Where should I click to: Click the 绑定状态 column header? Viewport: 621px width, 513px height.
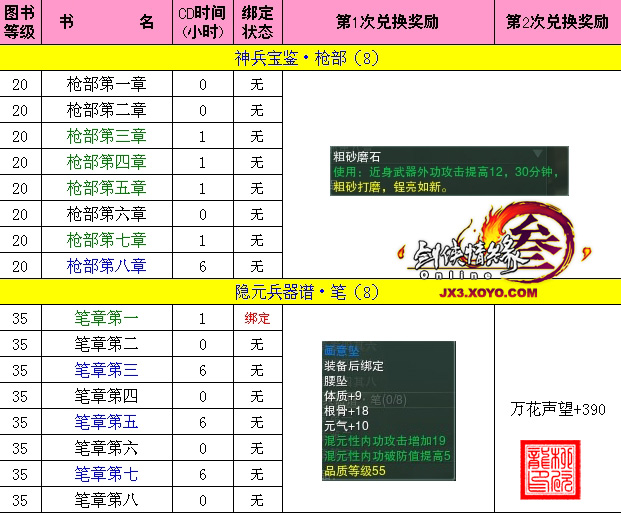pyautogui.click(x=258, y=21)
